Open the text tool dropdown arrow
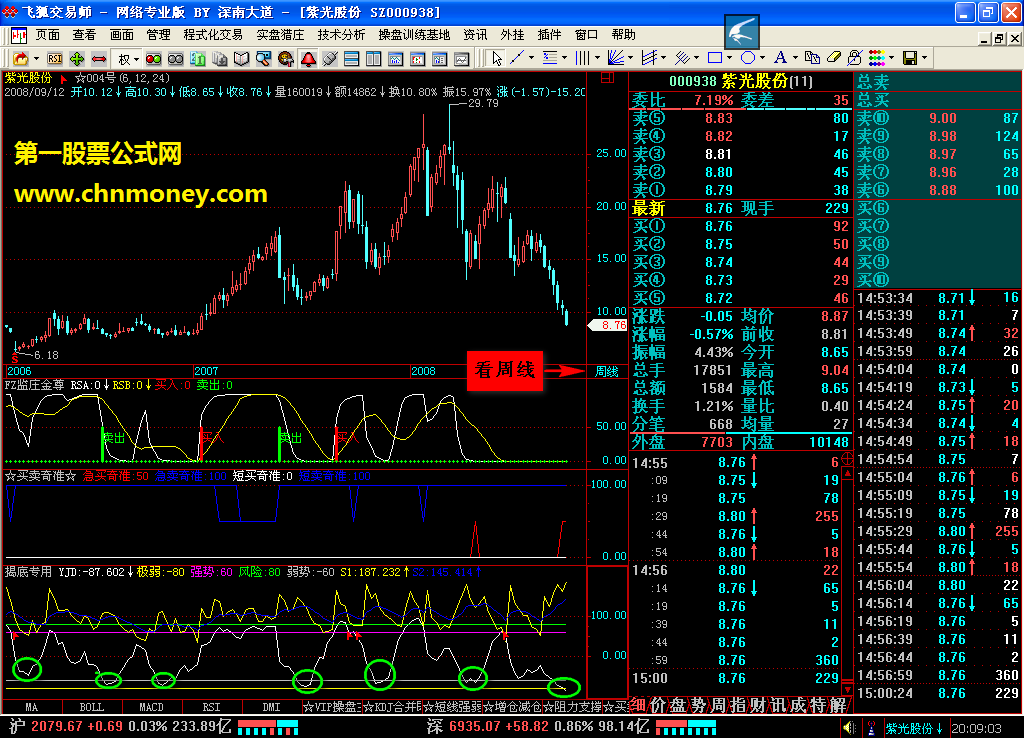The image size is (1024, 738). (795, 58)
